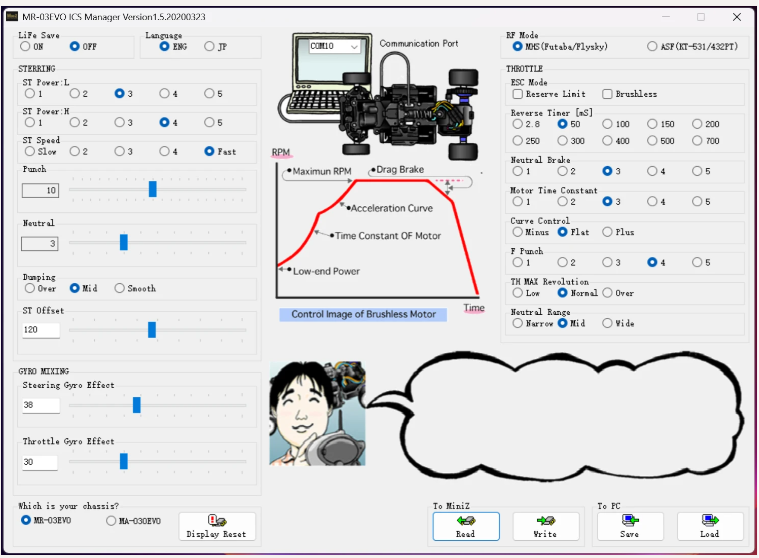This screenshot has width=759, height=558.
Task: Select Smooth dumping option
Action: click(119, 288)
